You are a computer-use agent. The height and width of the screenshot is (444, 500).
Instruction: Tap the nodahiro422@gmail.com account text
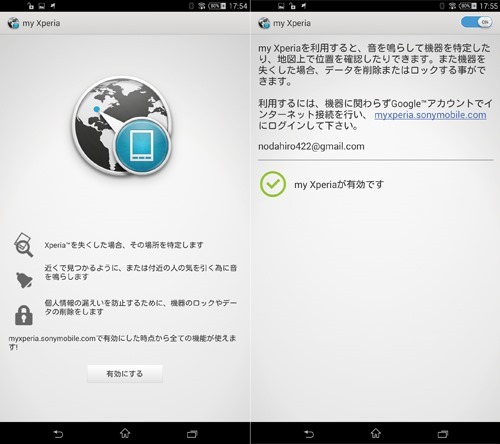coord(311,146)
